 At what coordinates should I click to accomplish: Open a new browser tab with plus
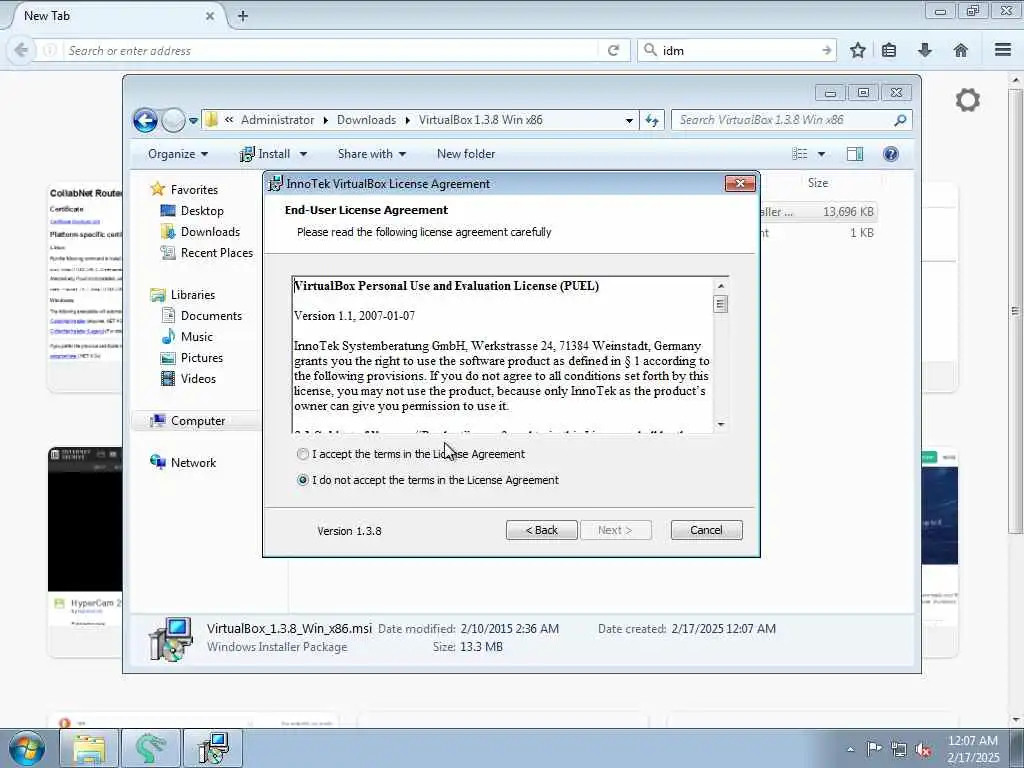coord(243,16)
